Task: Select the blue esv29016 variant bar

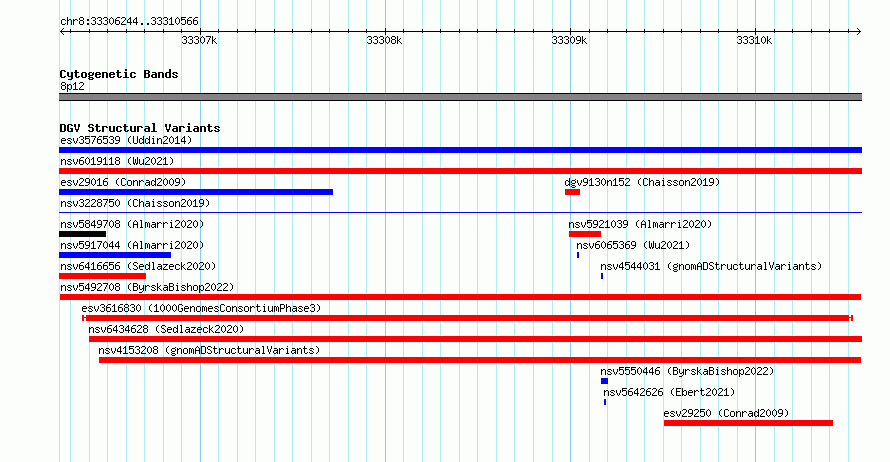Action: (x=196, y=192)
